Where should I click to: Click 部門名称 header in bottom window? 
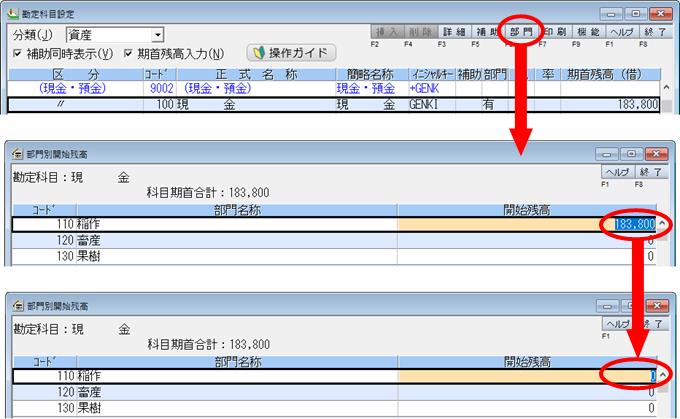[238, 362]
